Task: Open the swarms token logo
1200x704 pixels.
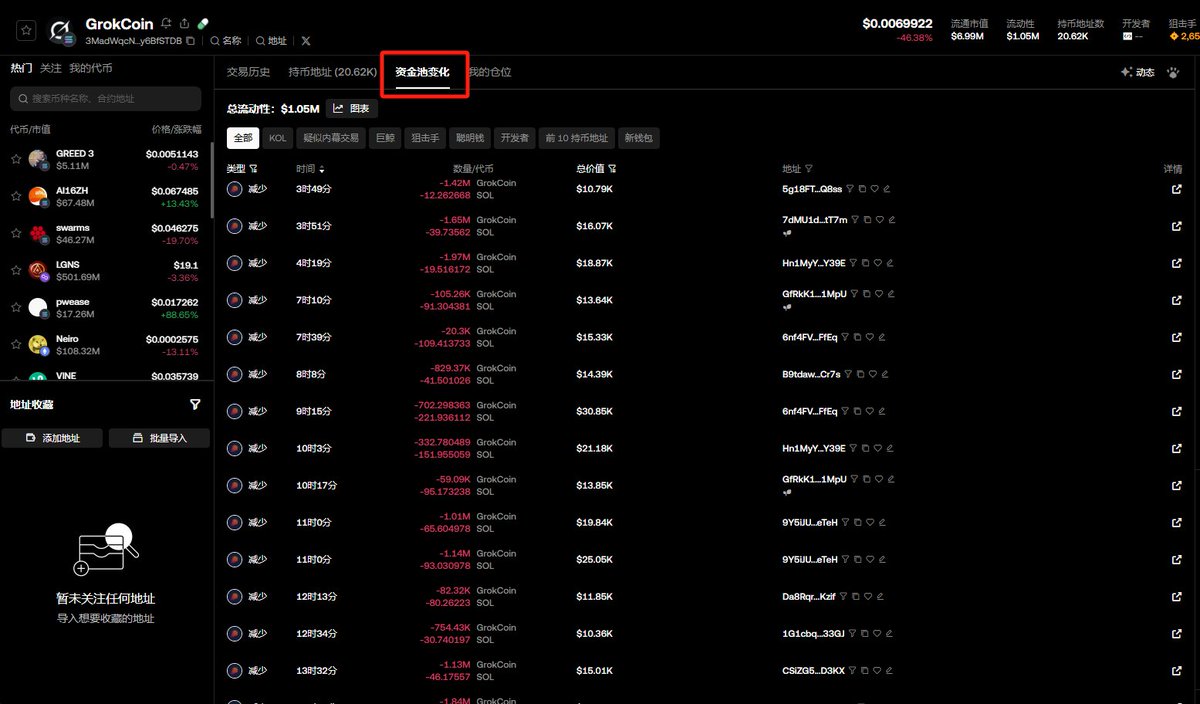Action: [38, 234]
